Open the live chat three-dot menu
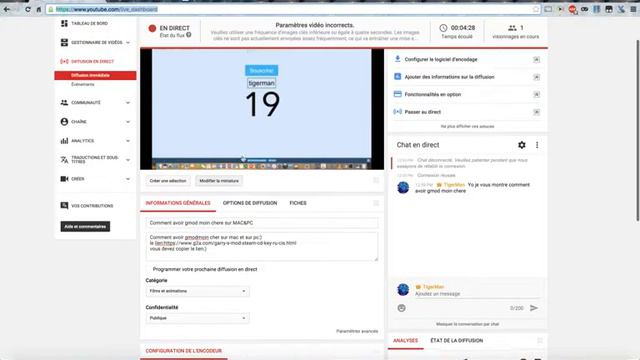The image size is (640, 360). pos(537,145)
